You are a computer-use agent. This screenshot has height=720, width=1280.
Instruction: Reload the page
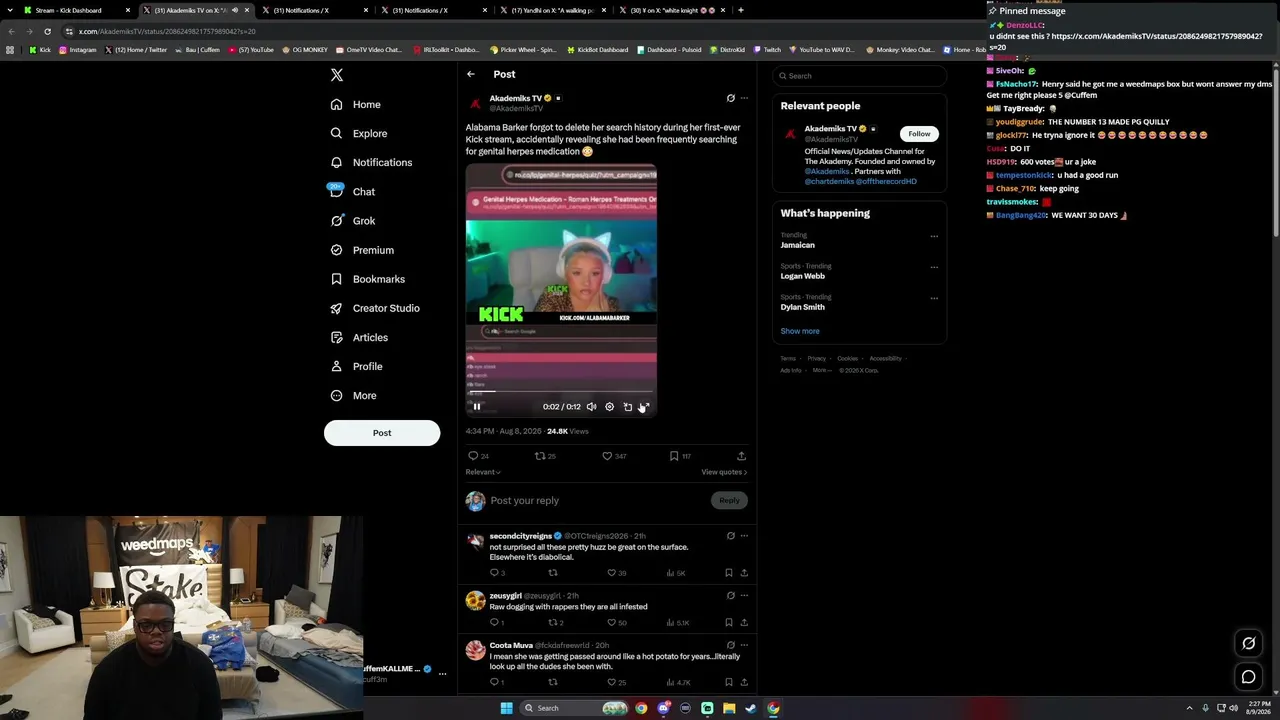tap(47, 31)
